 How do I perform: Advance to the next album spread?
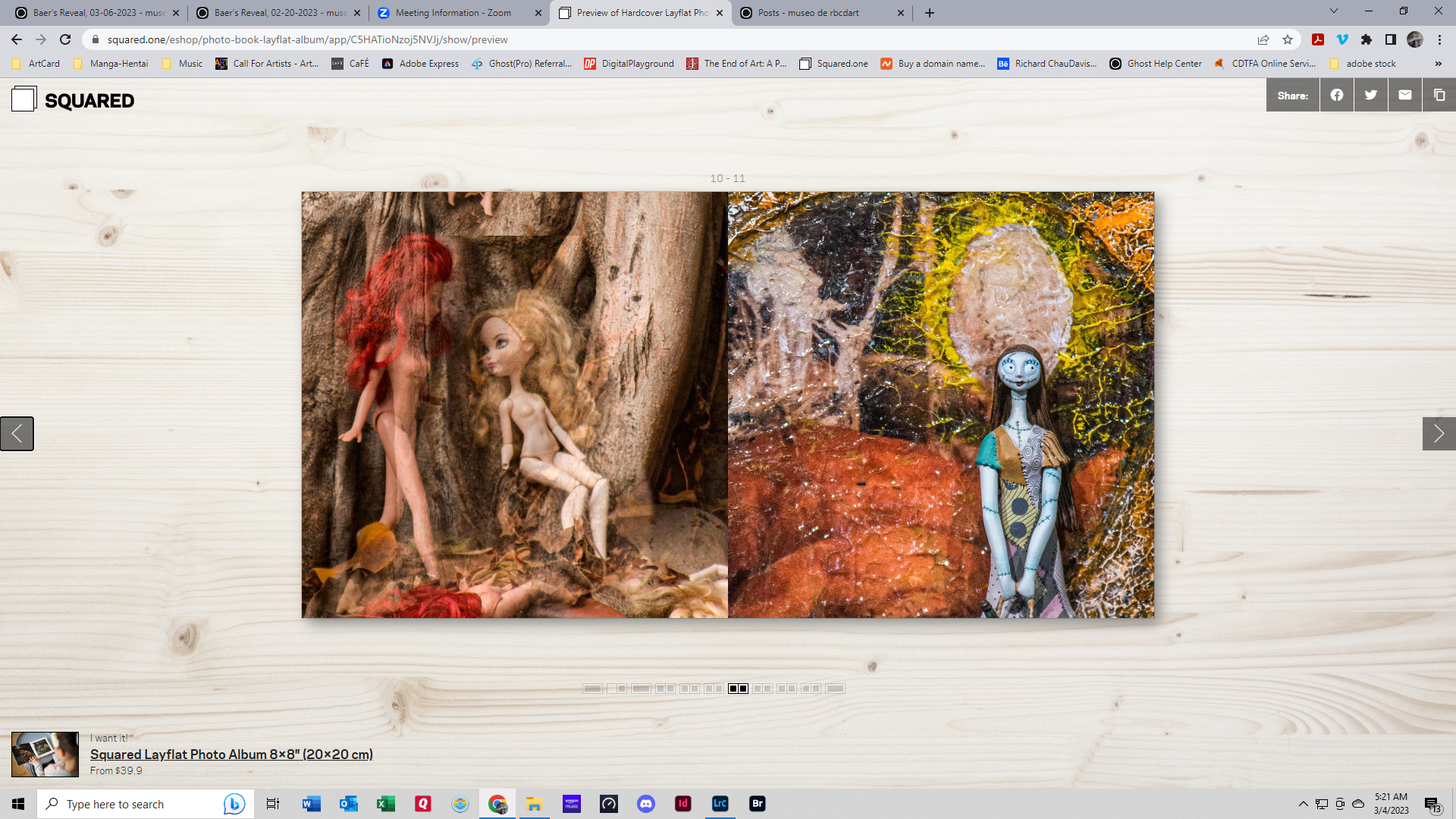pyautogui.click(x=1439, y=434)
